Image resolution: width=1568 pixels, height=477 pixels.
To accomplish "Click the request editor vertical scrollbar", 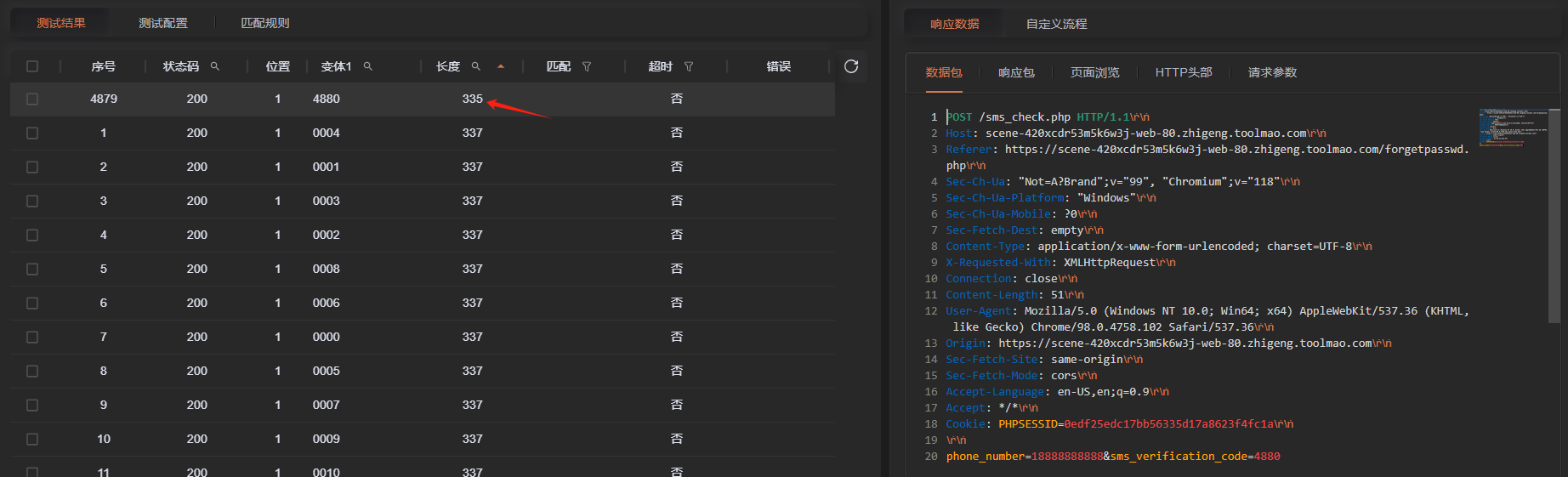I will pyautogui.click(x=1554, y=213).
